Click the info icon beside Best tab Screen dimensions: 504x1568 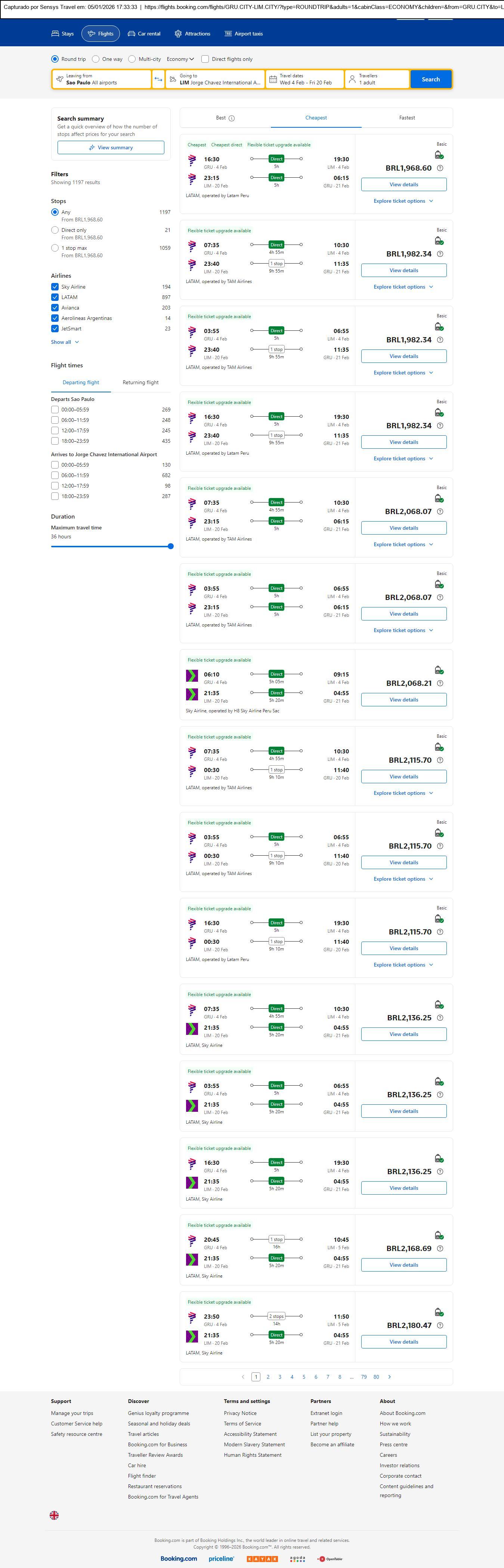point(232,118)
